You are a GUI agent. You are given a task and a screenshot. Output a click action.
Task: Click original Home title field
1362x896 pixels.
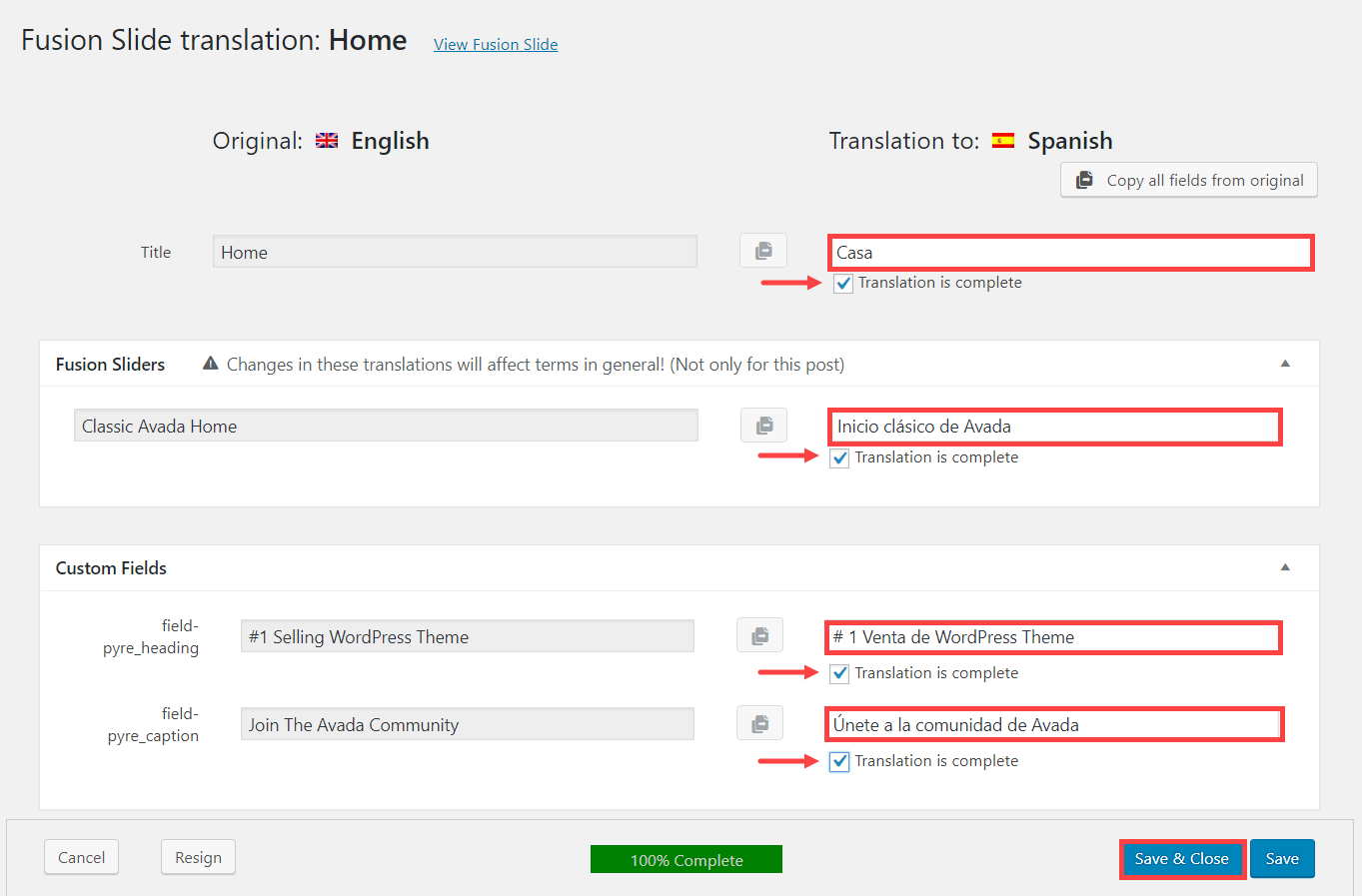coord(455,252)
